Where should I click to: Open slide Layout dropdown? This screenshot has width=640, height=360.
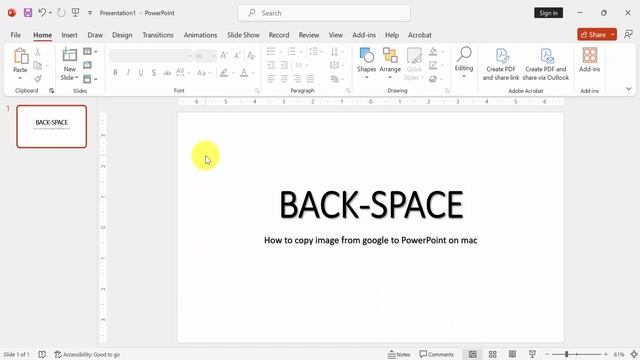point(90,51)
